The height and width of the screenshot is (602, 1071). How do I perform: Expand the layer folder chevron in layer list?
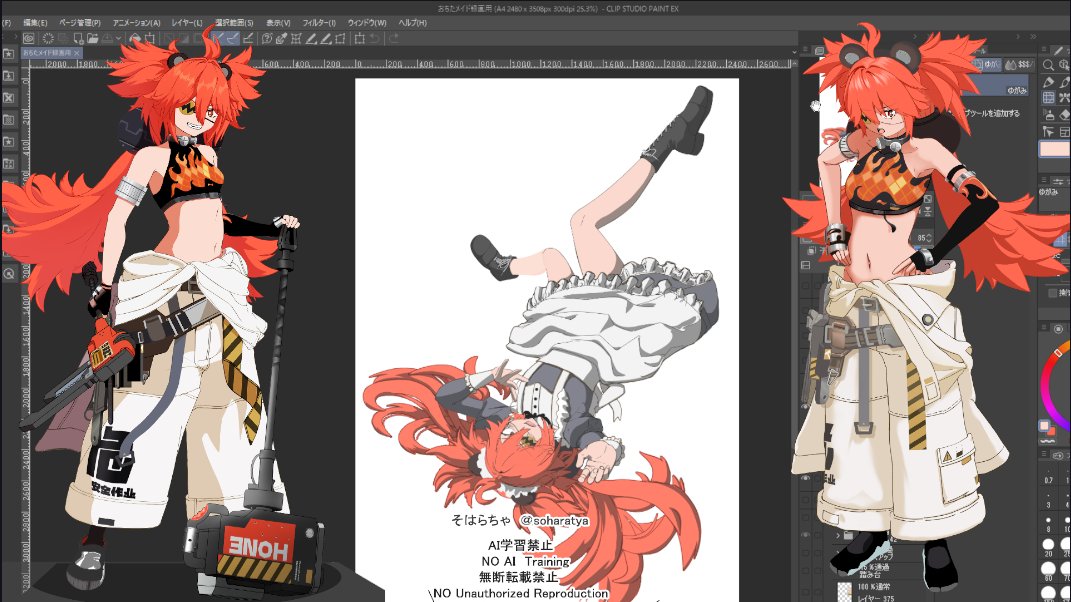tap(838, 536)
